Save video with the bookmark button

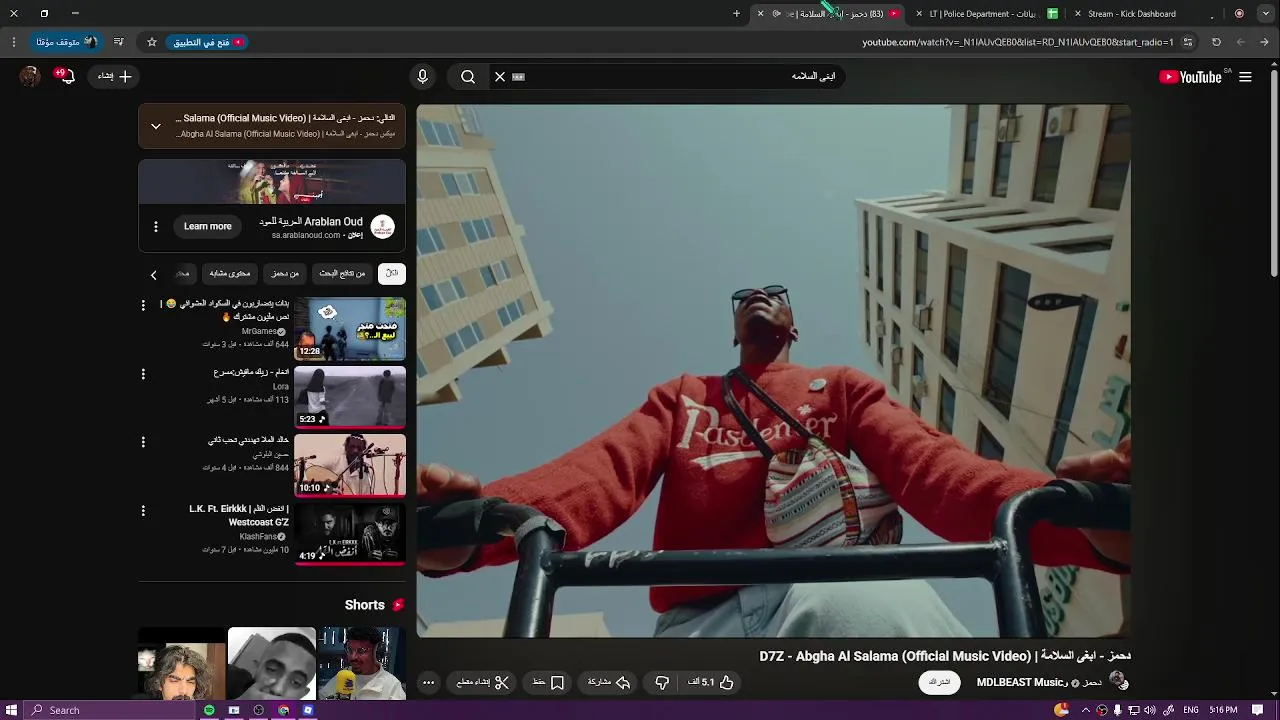[x=548, y=682]
